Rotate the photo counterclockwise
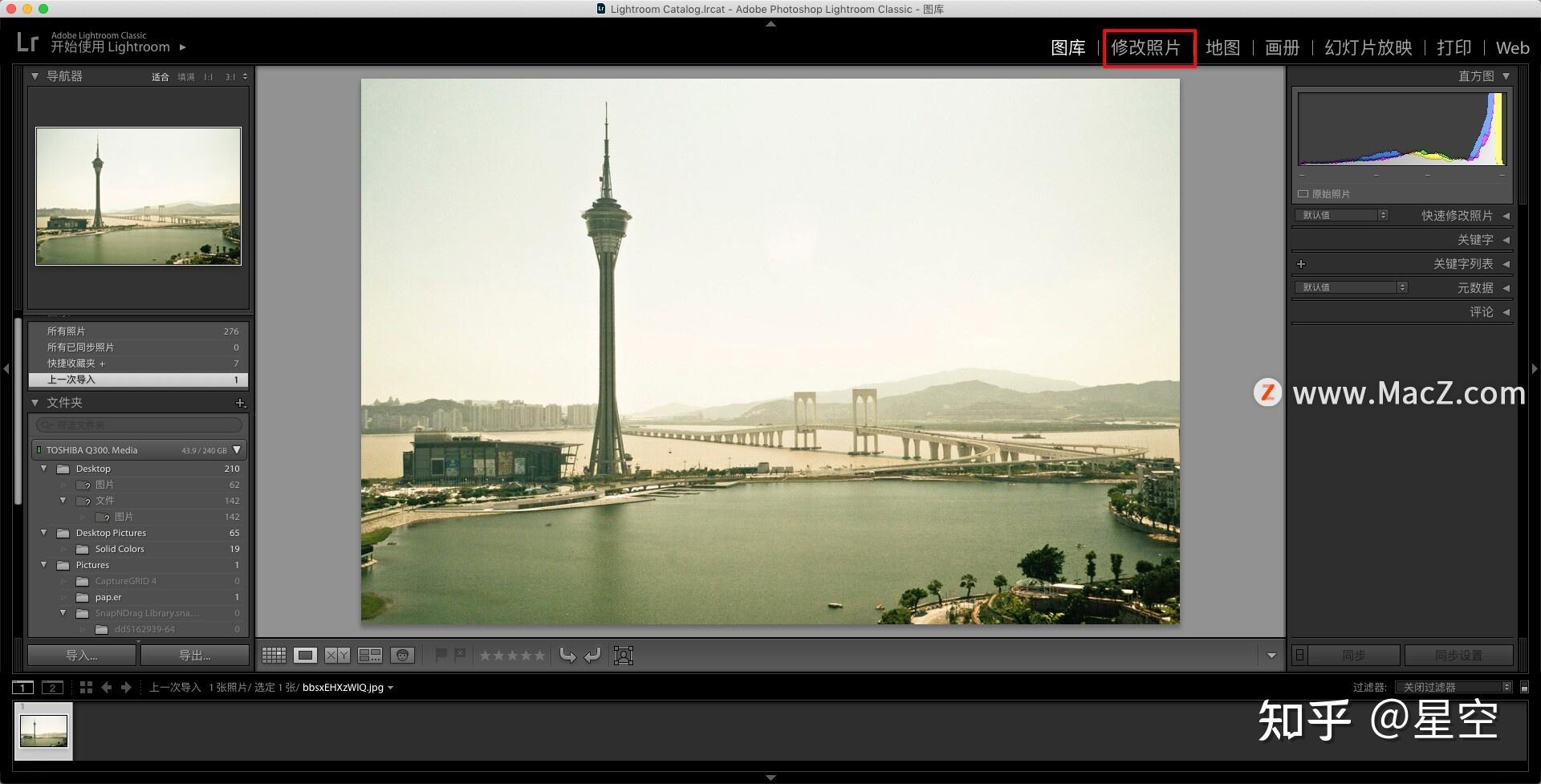The height and width of the screenshot is (784, 1541). 568,655
